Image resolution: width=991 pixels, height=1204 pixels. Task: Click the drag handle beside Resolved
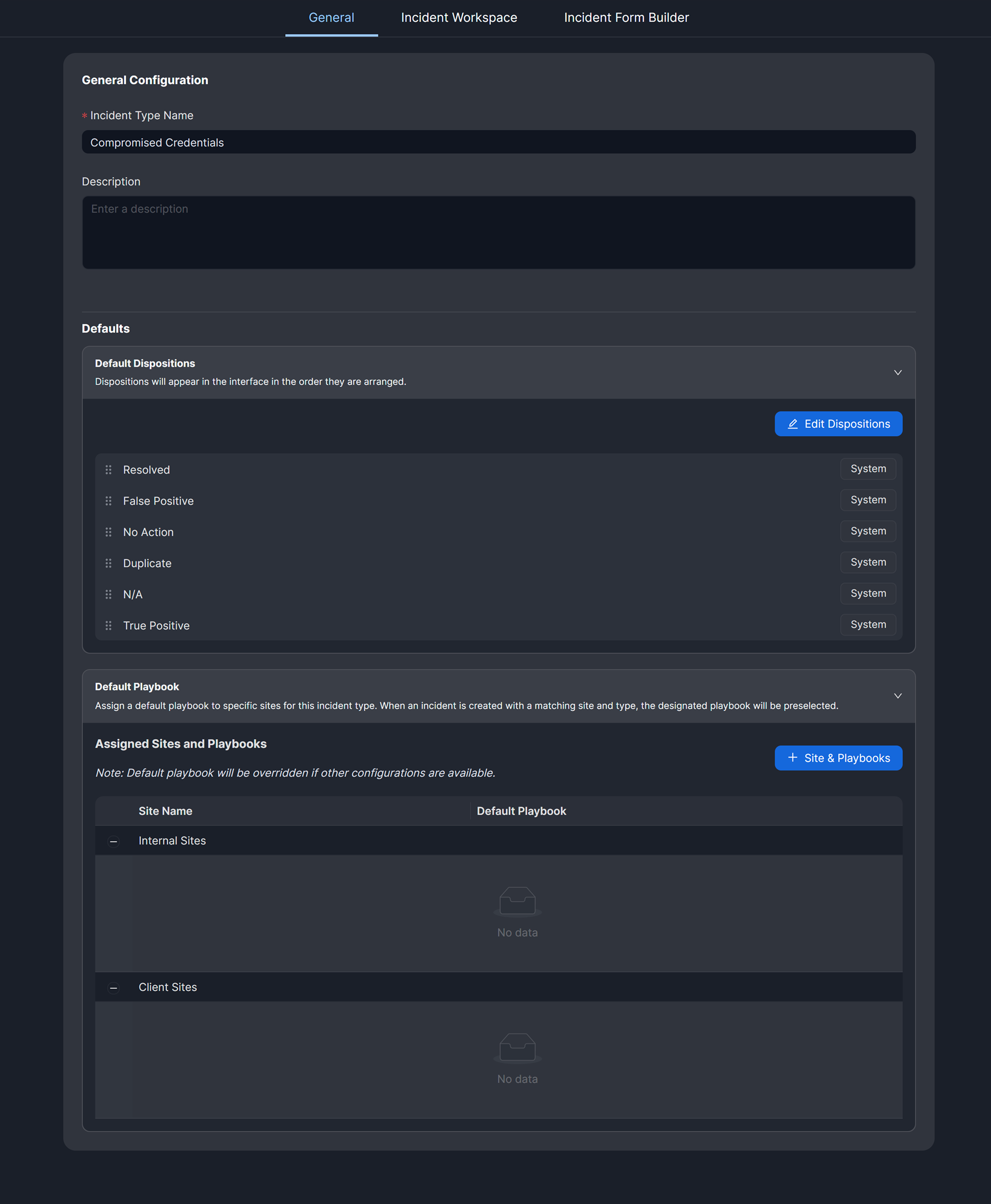(x=108, y=470)
